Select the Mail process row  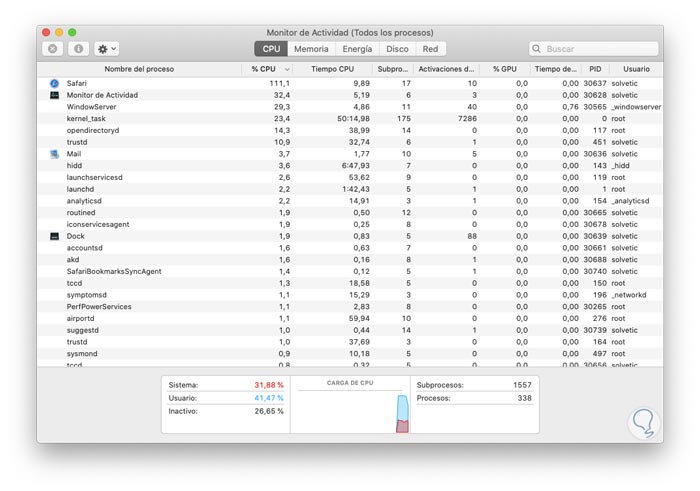click(x=350, y=154)
